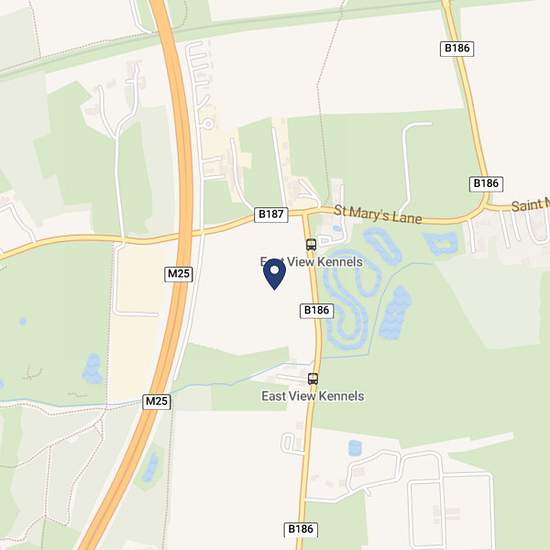Click the small square pond near the farm buildings
Screen dimensions: 550x550
[x=355, y=448]
